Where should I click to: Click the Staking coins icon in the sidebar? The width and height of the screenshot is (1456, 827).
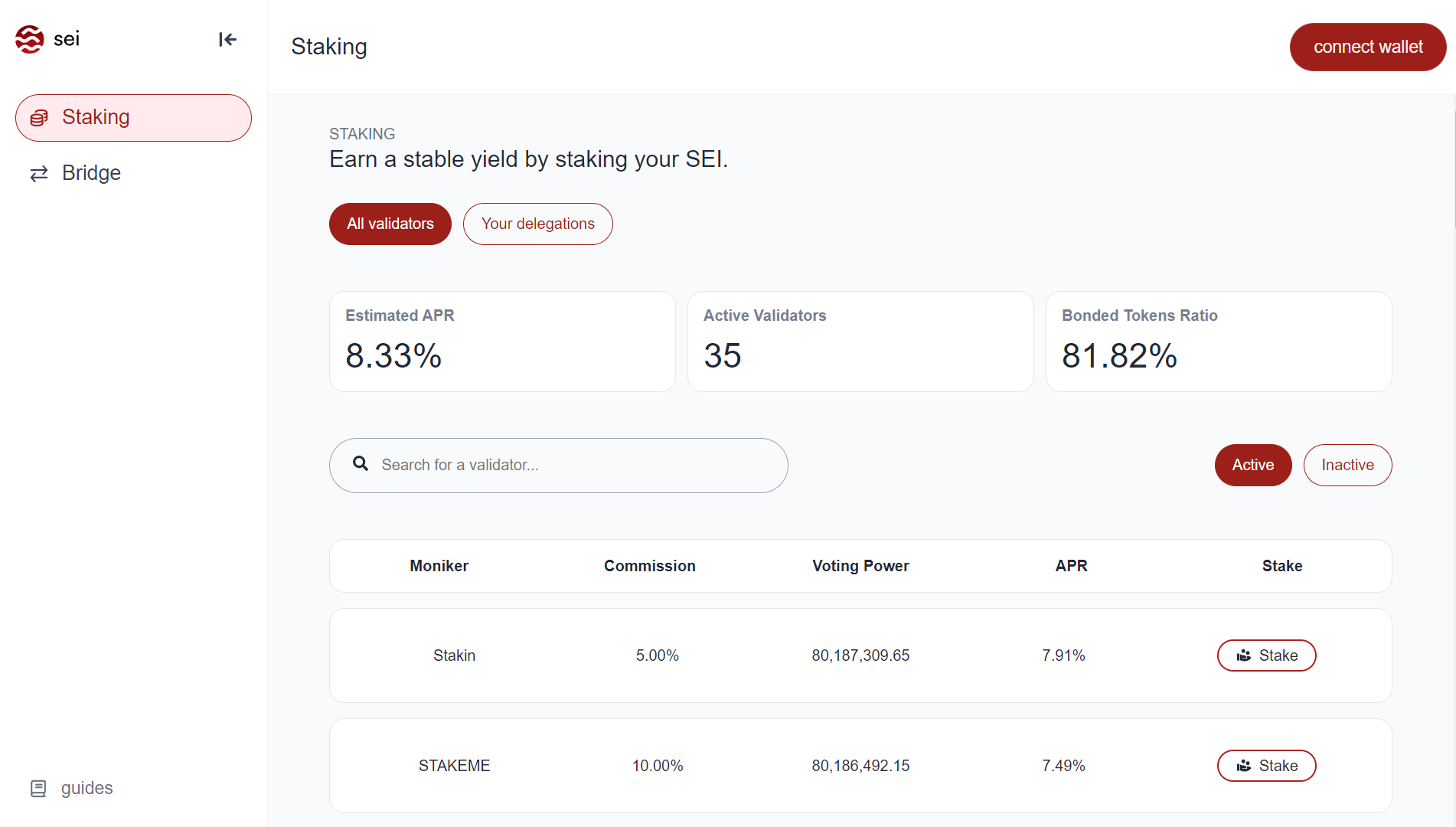tap(39, 118)
